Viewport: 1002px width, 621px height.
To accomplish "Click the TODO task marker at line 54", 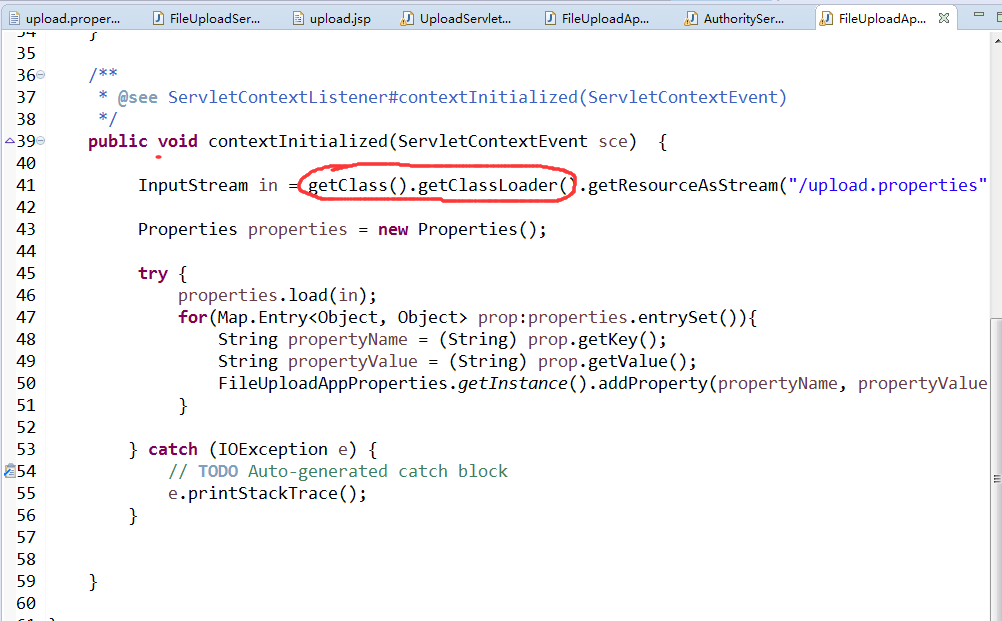I will click(10, 471).
